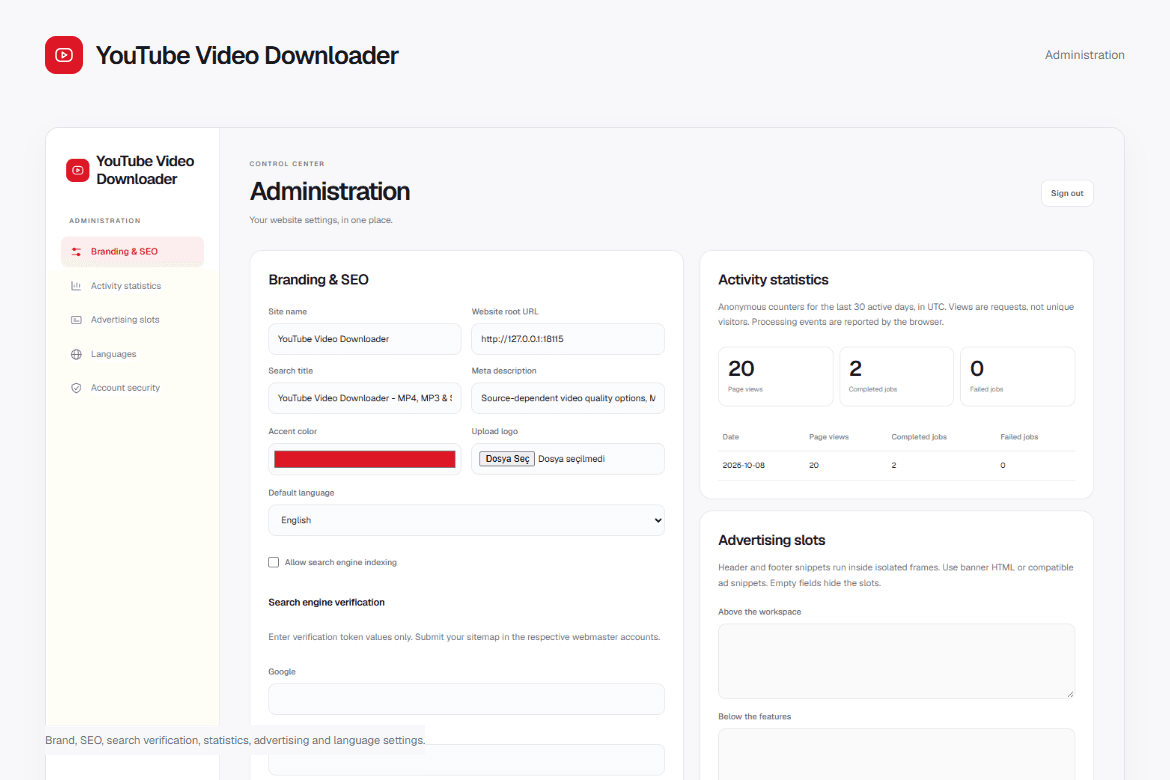Image resolution: width=1170 pixels, height=780 pixels.
Task: Click the Below the features textarea
Action: point(896,754)
